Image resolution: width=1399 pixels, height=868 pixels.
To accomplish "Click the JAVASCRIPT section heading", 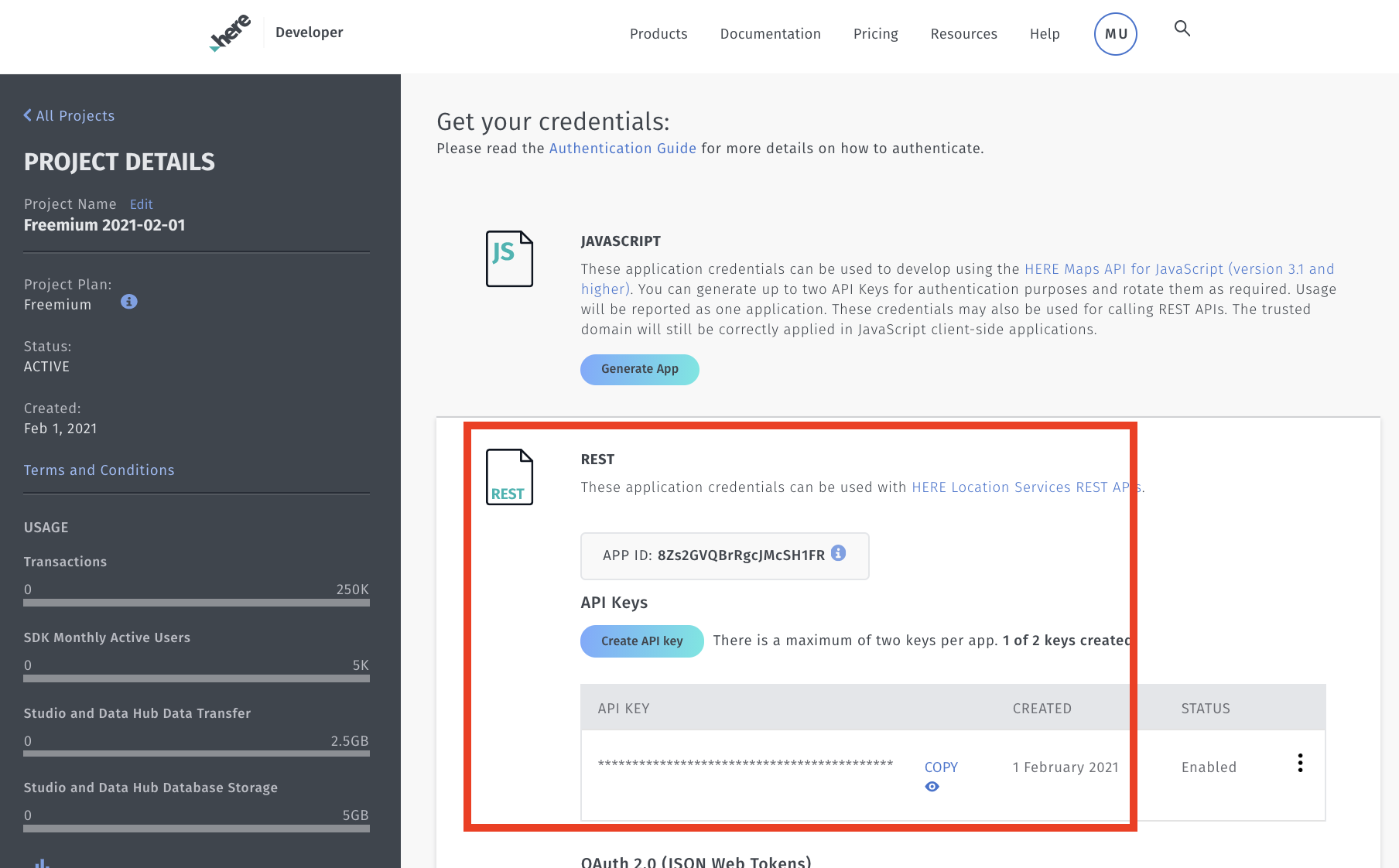I will pyautogui.click(x=621, y=241).
